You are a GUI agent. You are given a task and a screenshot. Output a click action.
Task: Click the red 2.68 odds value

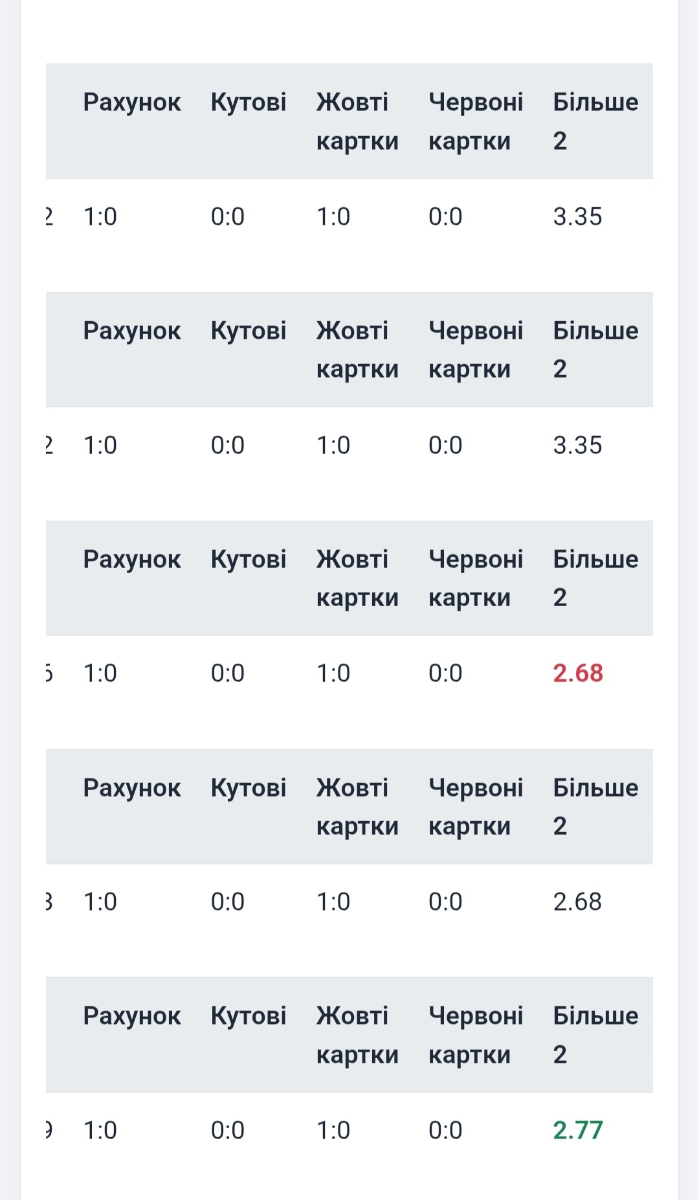pyautogui.click(x=578, y=673)
